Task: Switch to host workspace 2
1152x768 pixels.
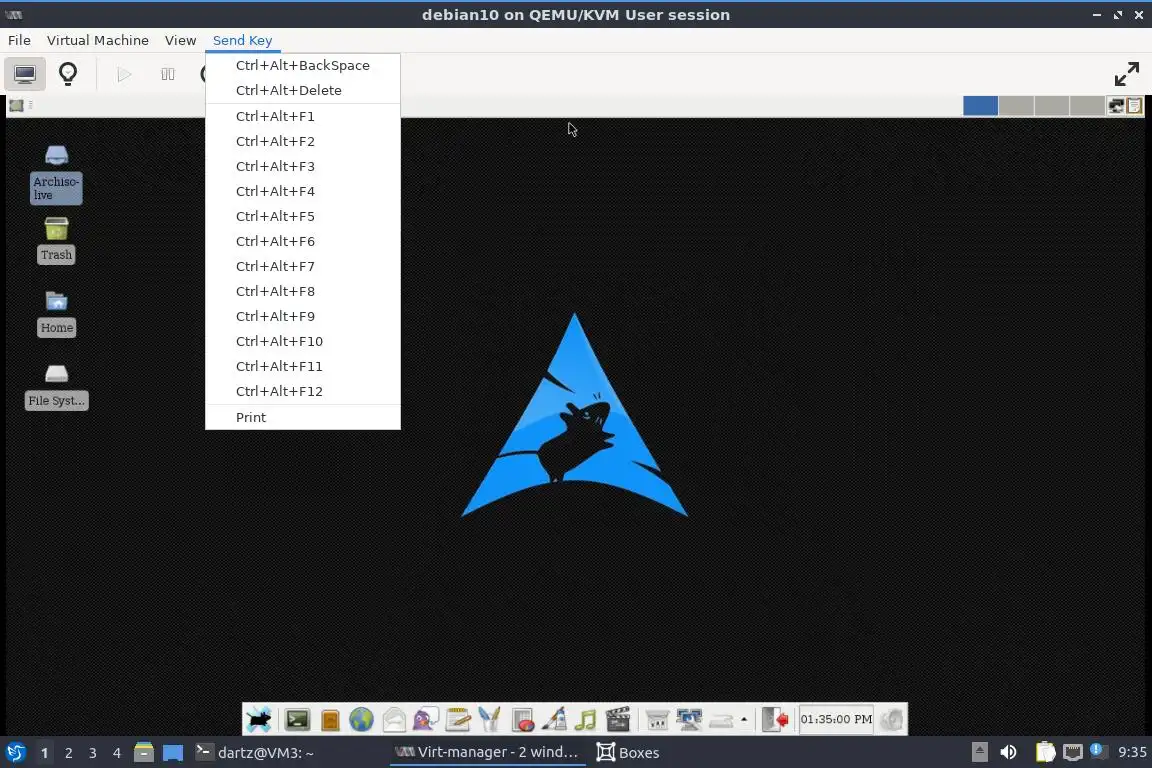Action: 68,753
